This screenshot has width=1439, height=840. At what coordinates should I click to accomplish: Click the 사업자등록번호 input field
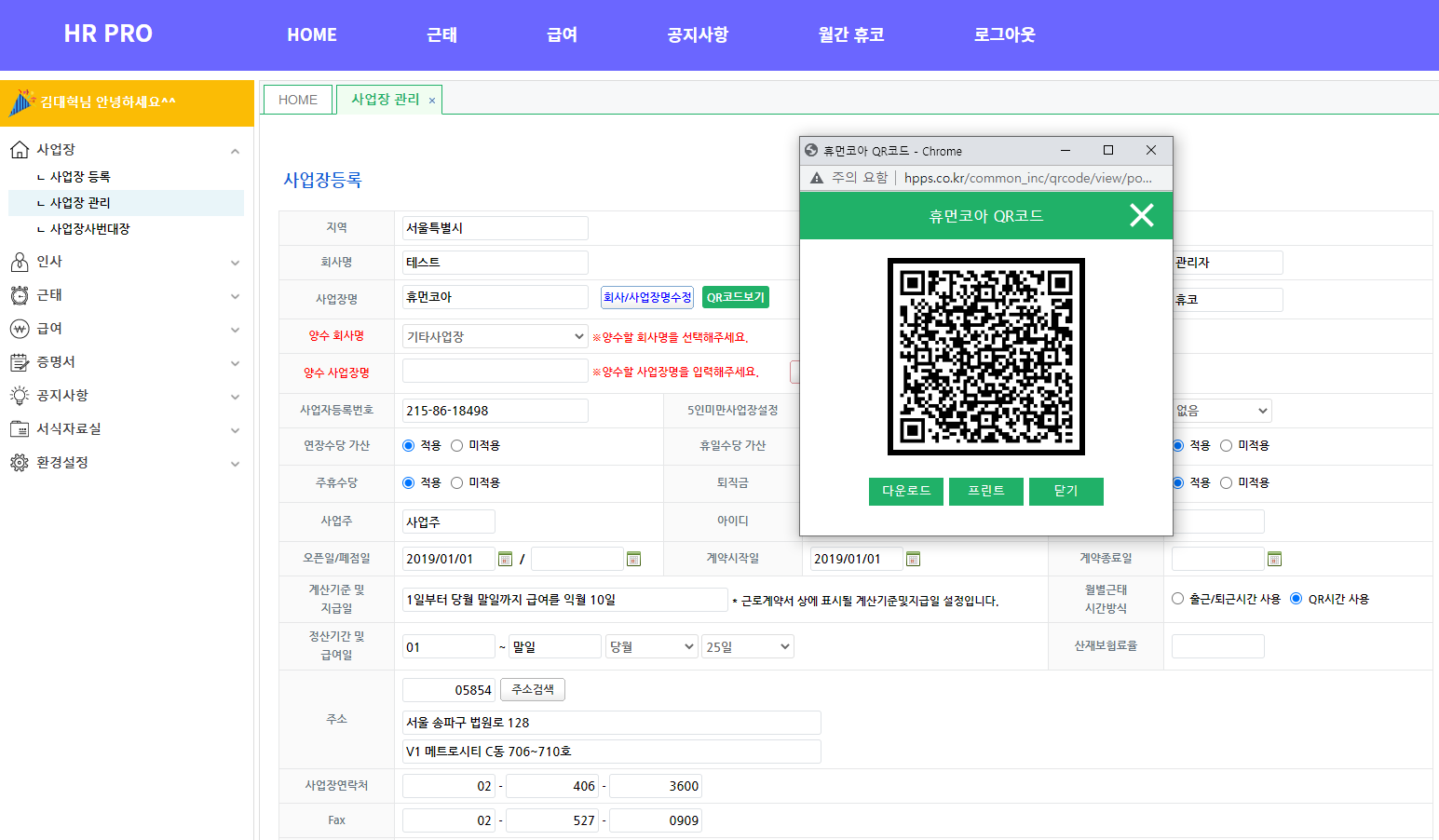click(496, 411)
